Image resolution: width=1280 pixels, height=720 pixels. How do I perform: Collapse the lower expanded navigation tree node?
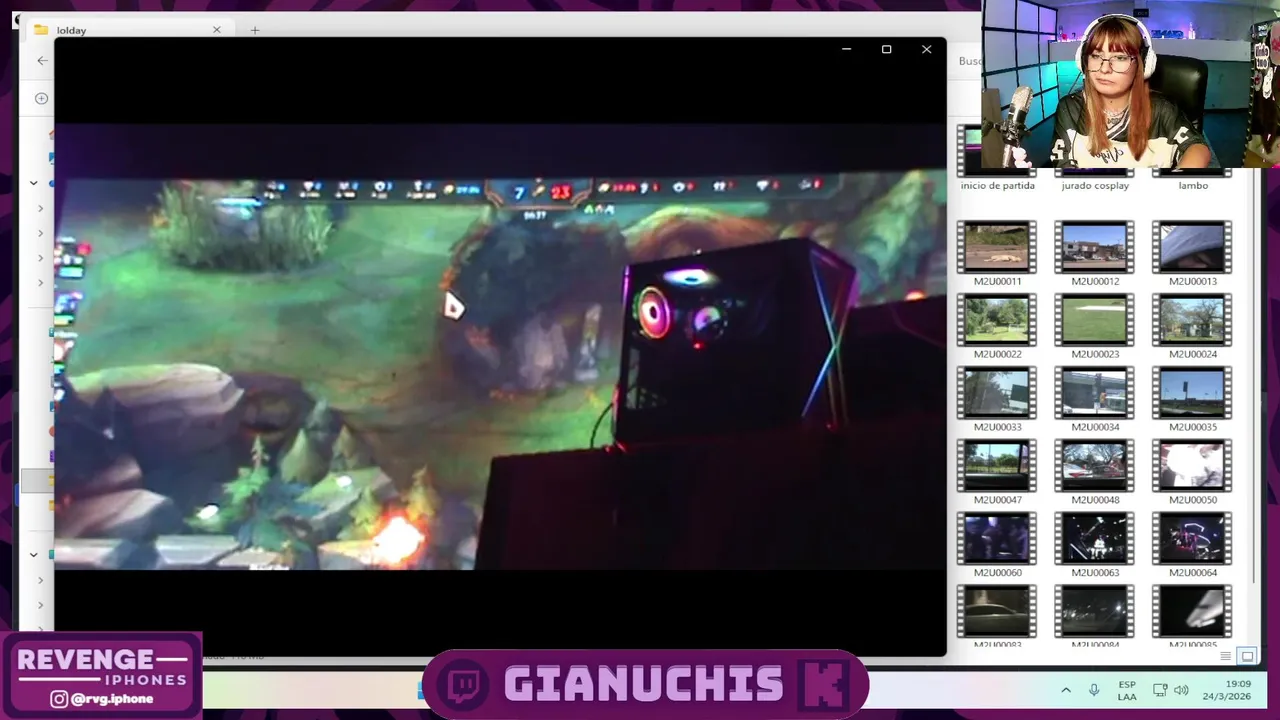[34, 554]
